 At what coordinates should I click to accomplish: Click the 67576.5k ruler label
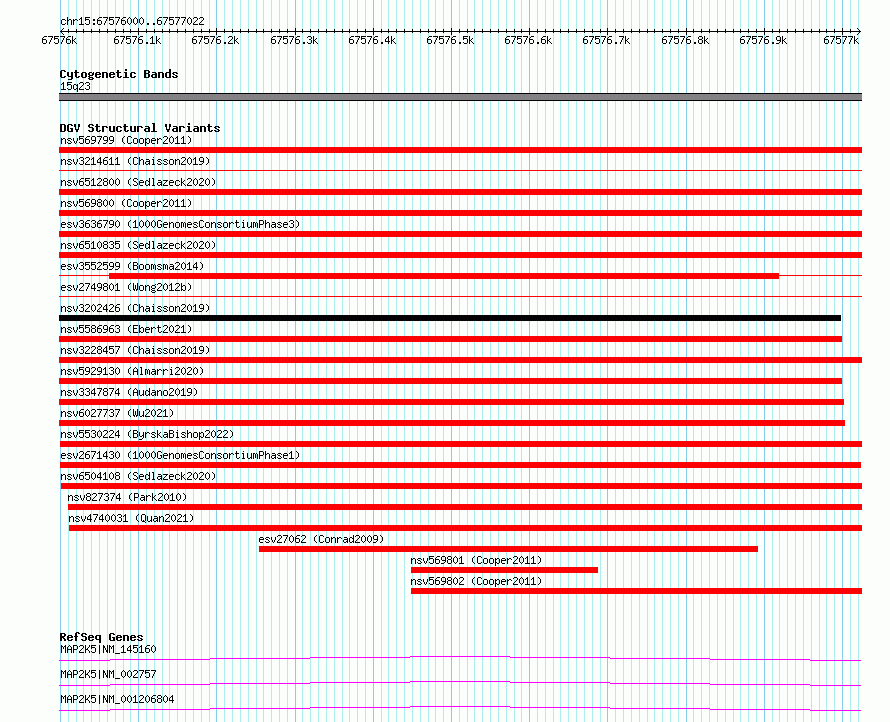(450, 40)
